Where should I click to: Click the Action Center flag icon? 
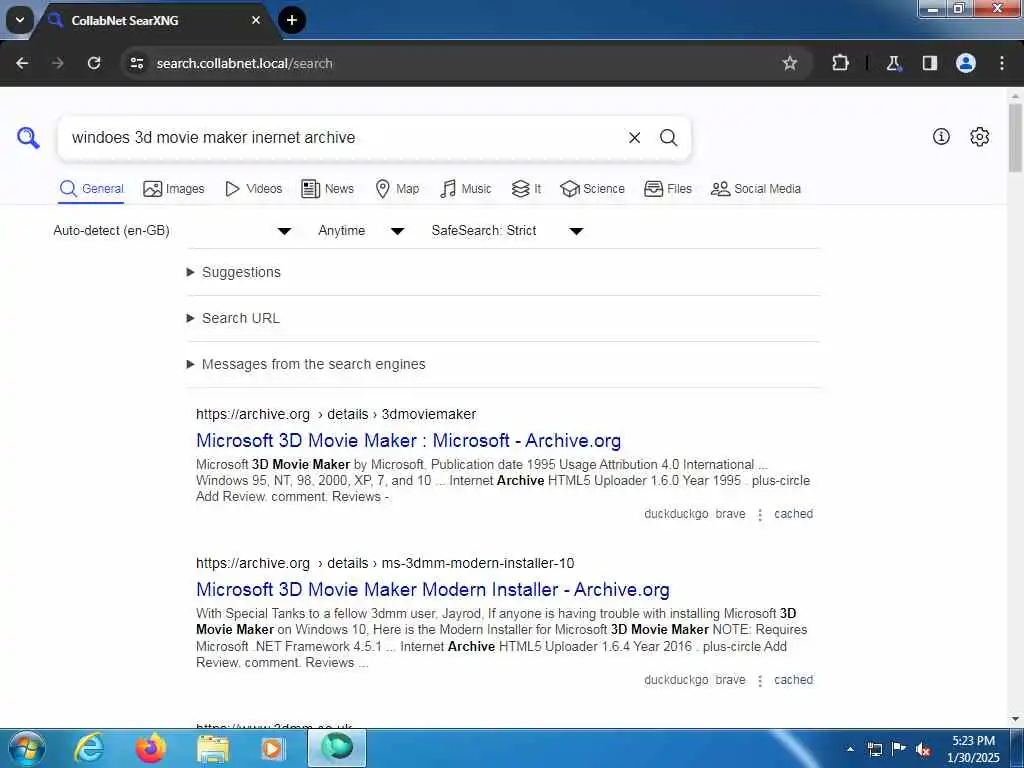pyautogui.click(x=899, y=749)
